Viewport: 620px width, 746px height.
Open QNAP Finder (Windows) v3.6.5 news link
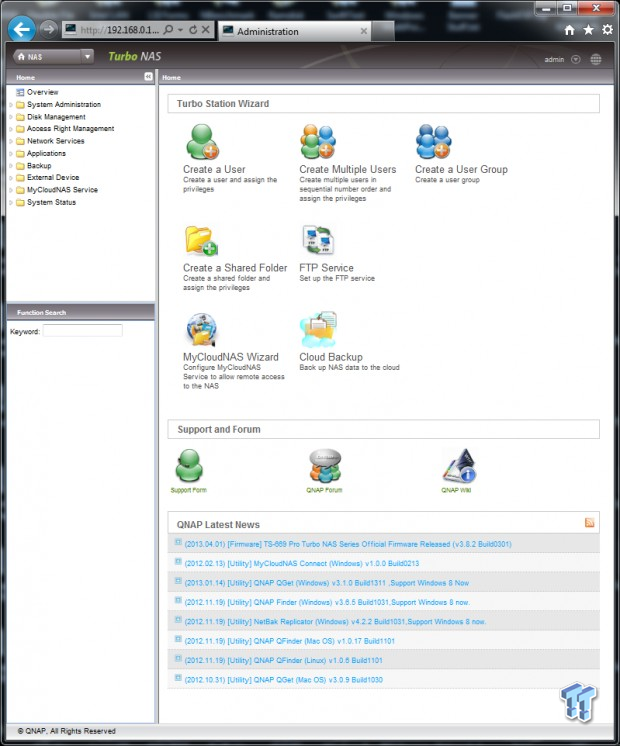coord(327,602)
